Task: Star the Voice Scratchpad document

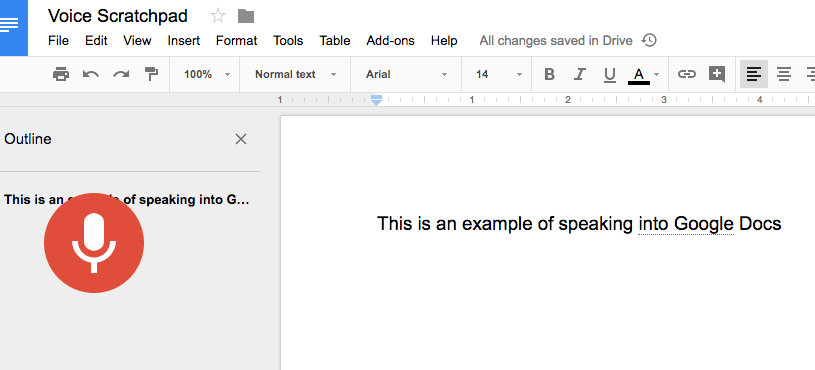Action: pyautogui.click(x=218, y=16)
